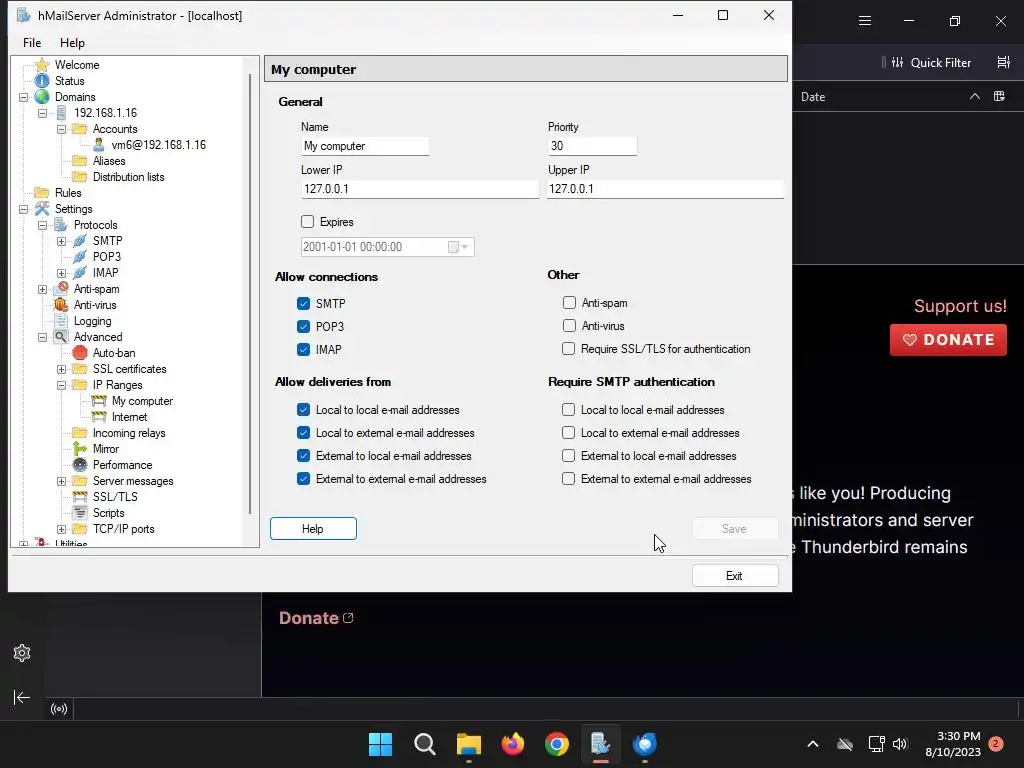Click the Exit button
The image size is (1024, 768).
click(x=735, y=575)
